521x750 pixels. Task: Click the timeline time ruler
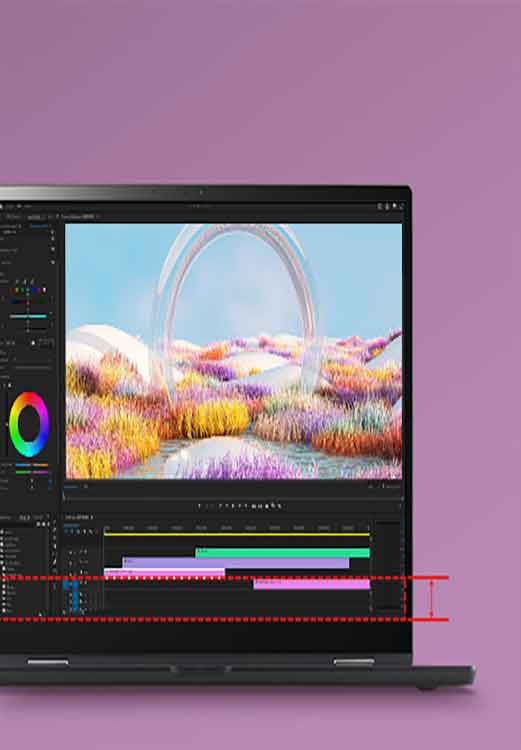[237, 528]
